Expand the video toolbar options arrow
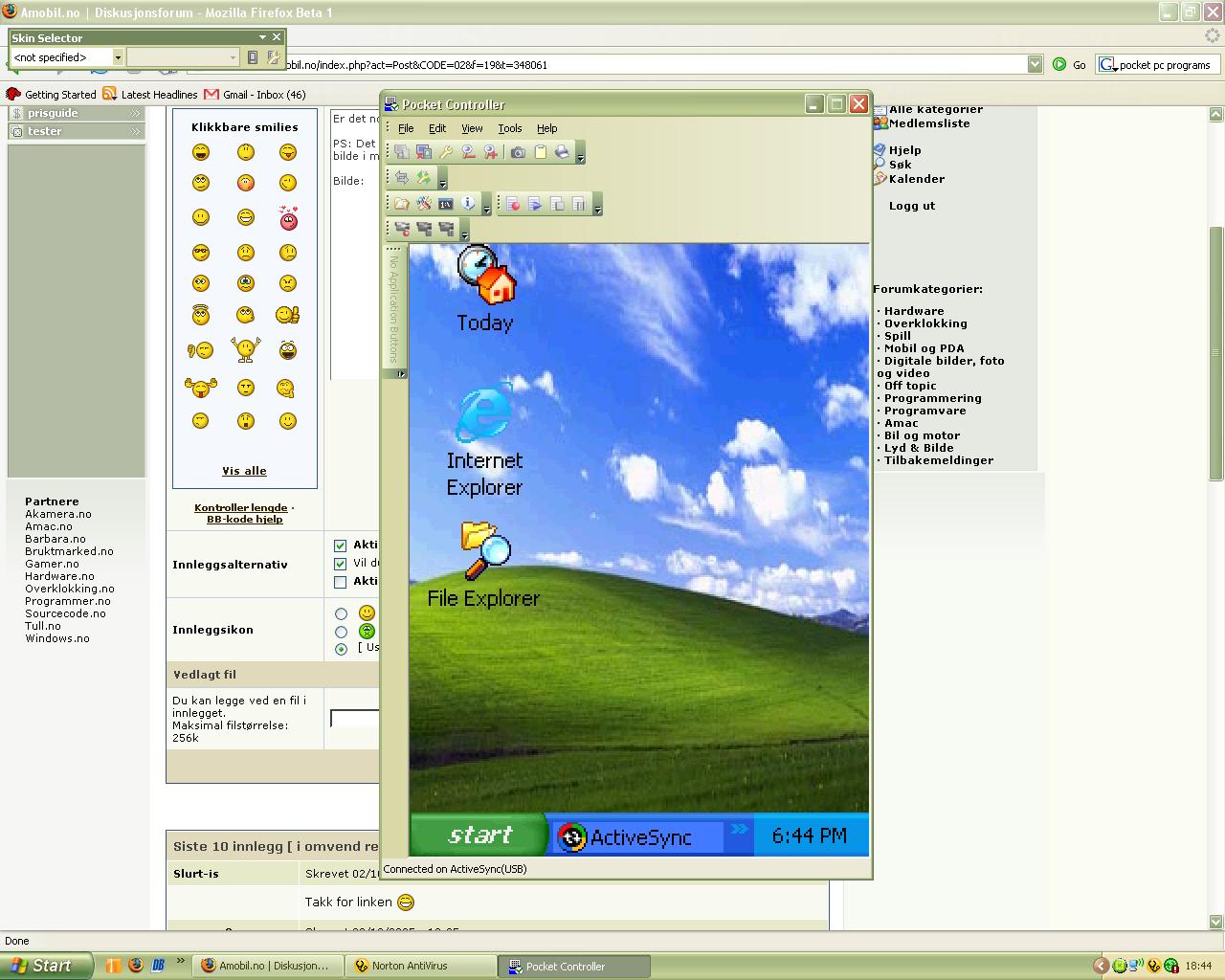This screenshot has width=1225, height=980. (464, 230)
